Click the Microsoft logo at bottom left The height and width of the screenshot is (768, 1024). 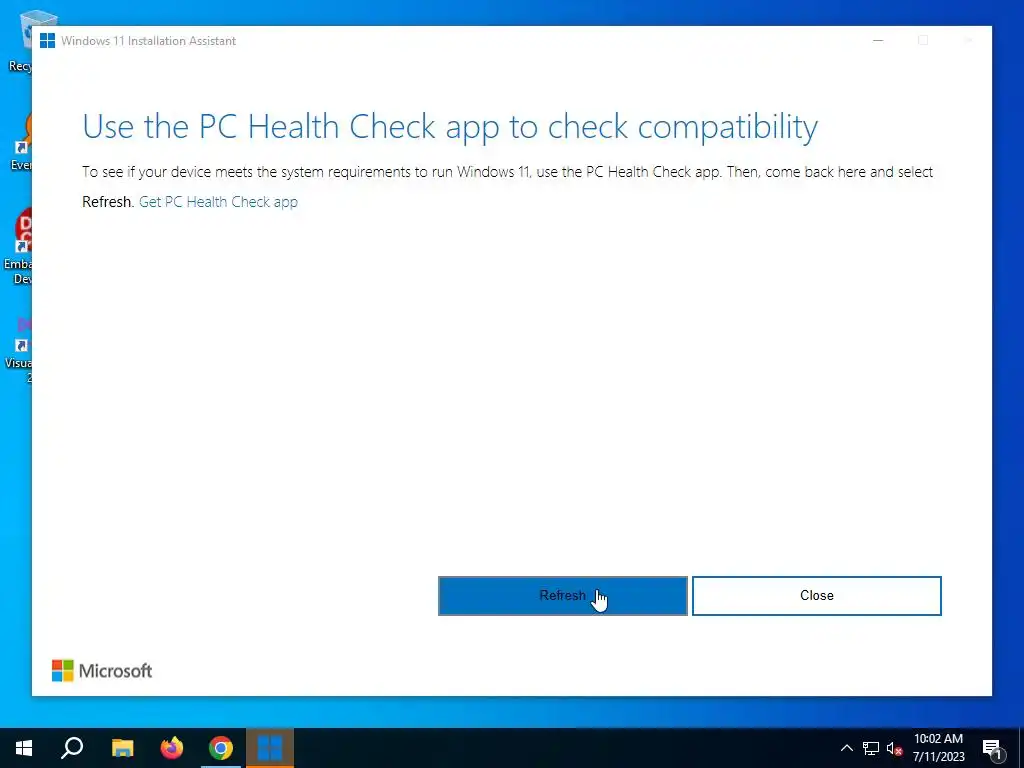coord(102,671)
